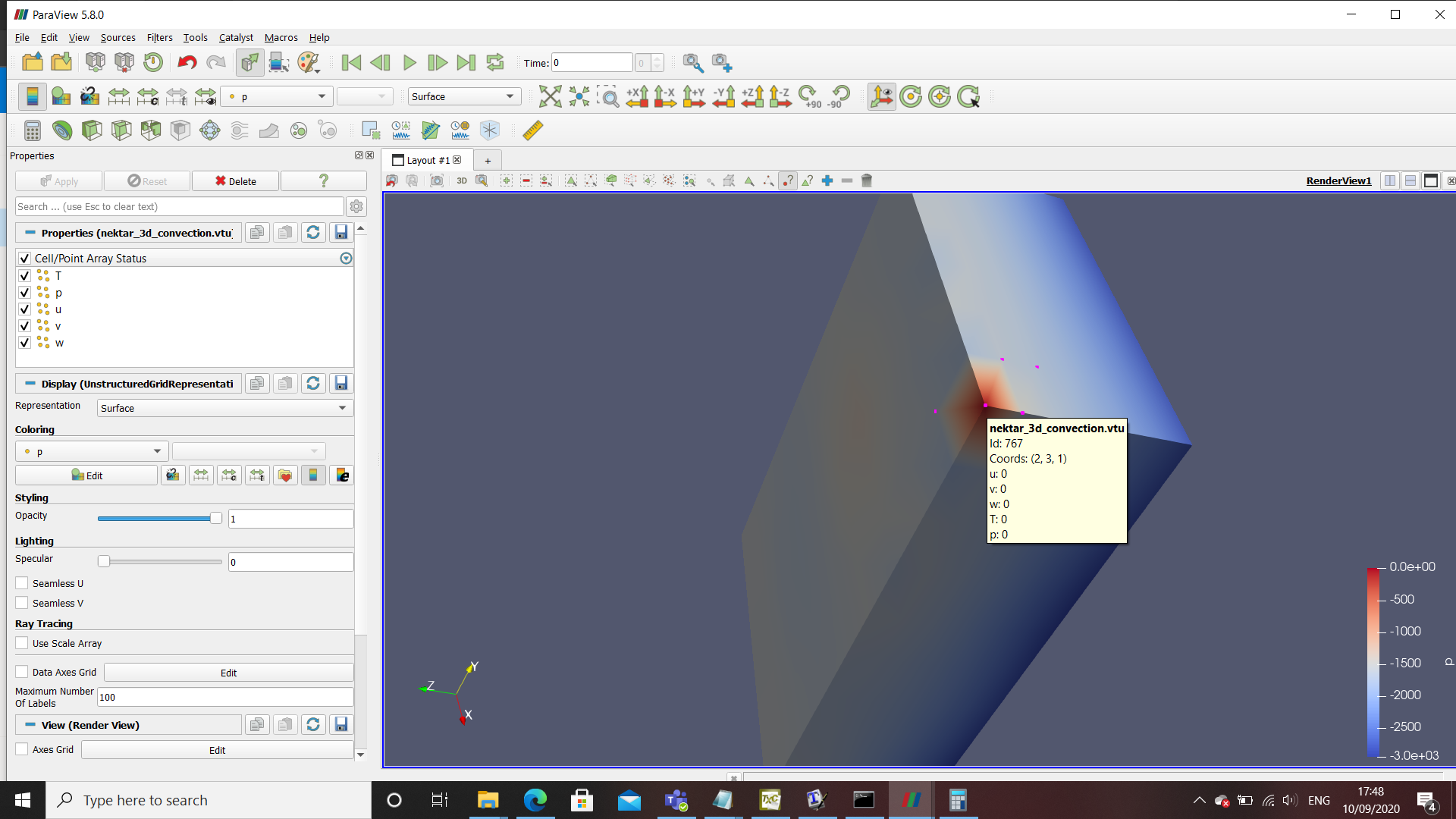
Task: Click the Play animation button
Action: 409,62
